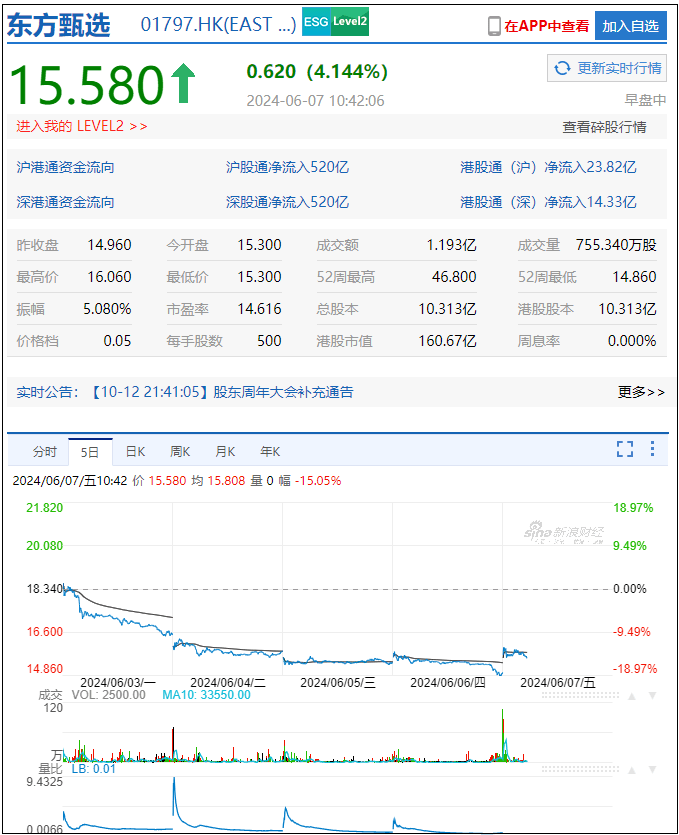Screen dimensions: 679x835
Task: Click the MA10: 33550.00 indicator label
Action: pyautogui.click(x=207, y=695)
